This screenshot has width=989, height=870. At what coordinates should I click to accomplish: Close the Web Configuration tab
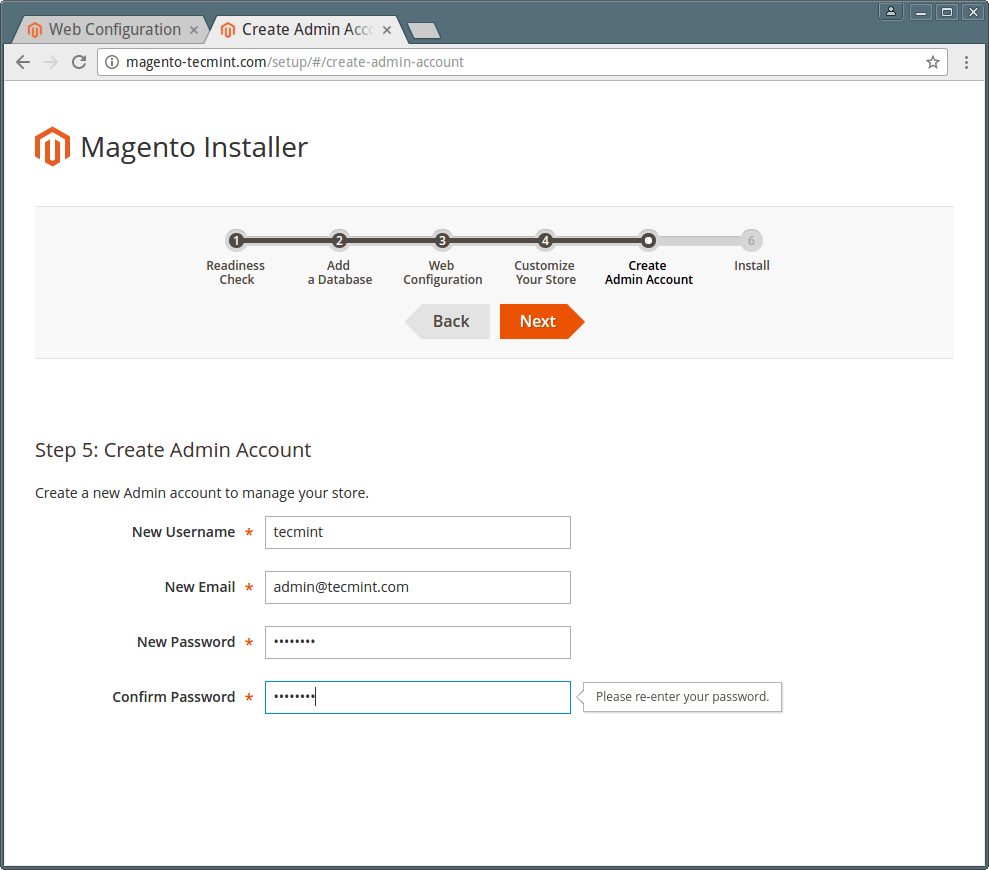(x=194, y=30)
